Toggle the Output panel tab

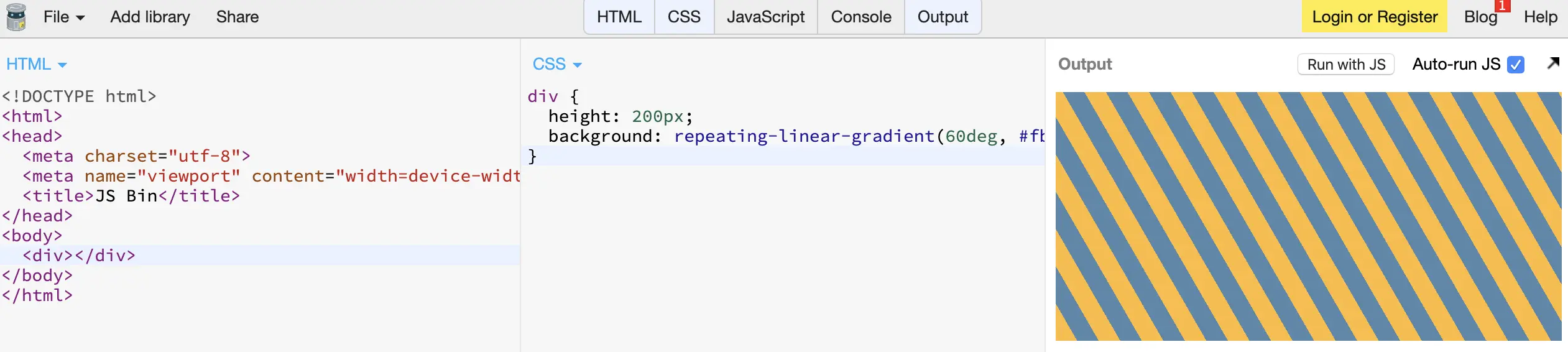pyautogui.click(x=943, y=17)
